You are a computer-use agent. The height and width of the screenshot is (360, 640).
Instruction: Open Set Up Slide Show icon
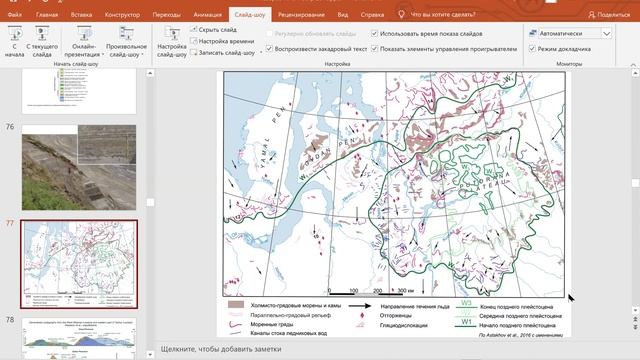point(172,33)
